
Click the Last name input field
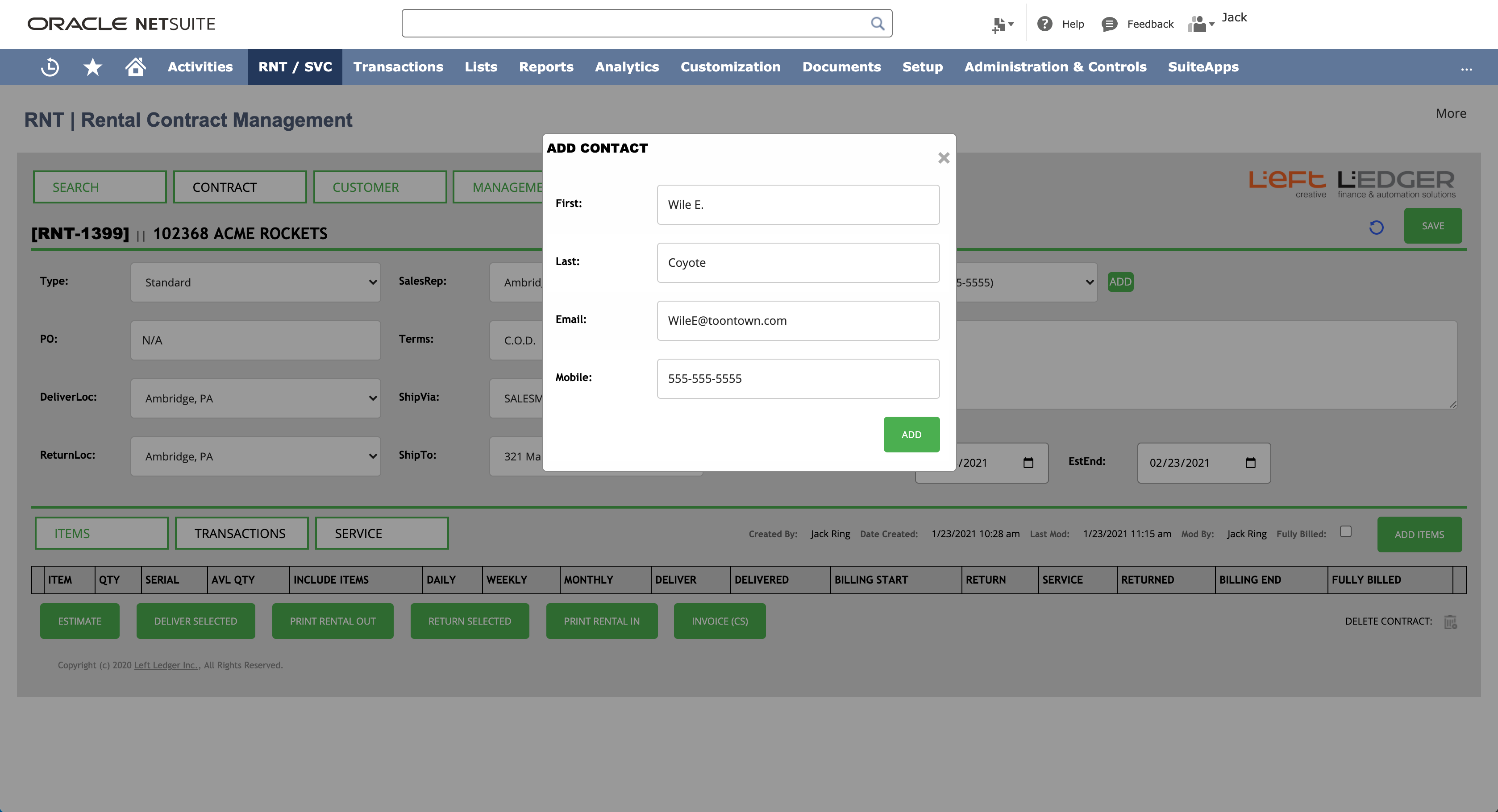(x=799, y=263)
